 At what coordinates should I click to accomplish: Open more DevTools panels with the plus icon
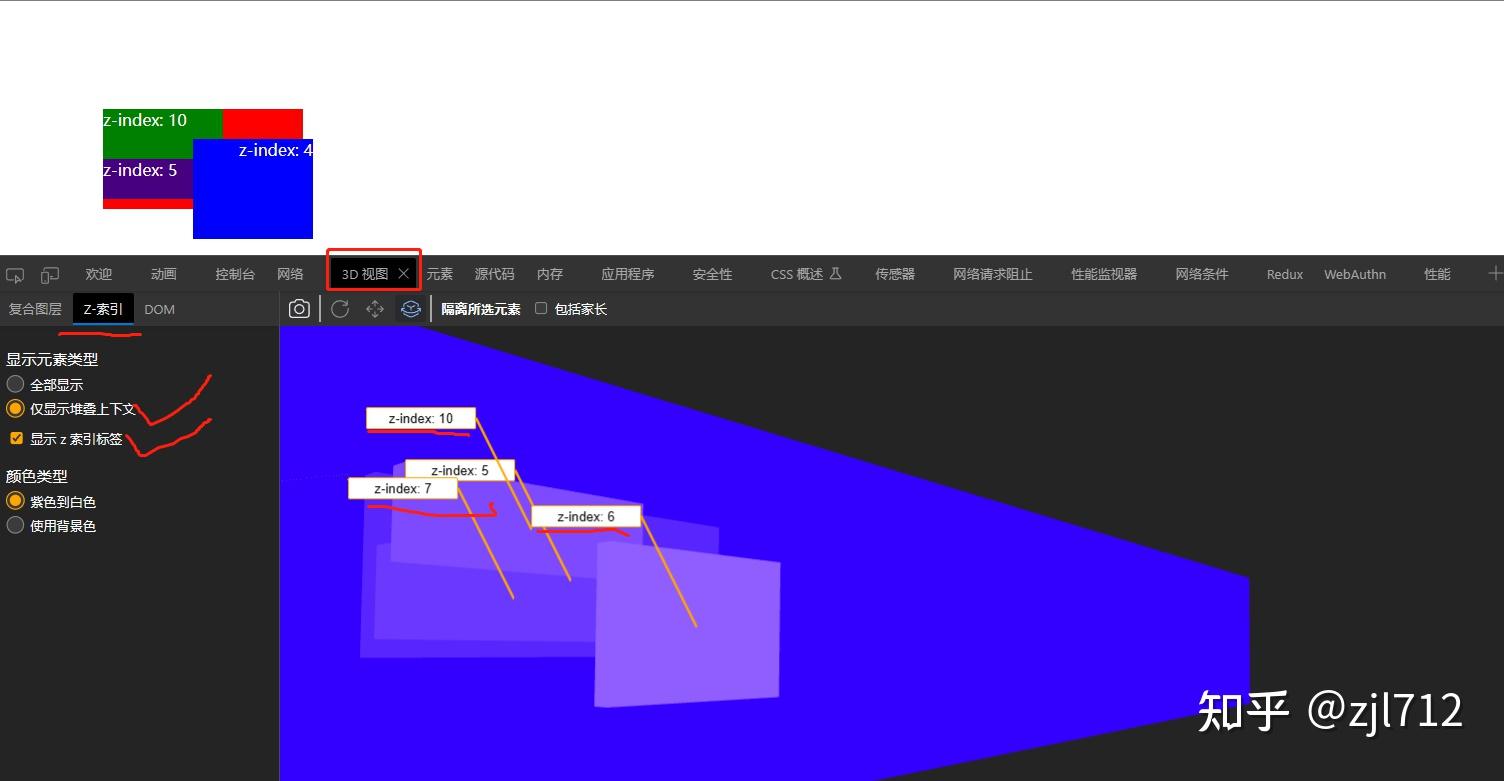click(x=1494, y=273)
